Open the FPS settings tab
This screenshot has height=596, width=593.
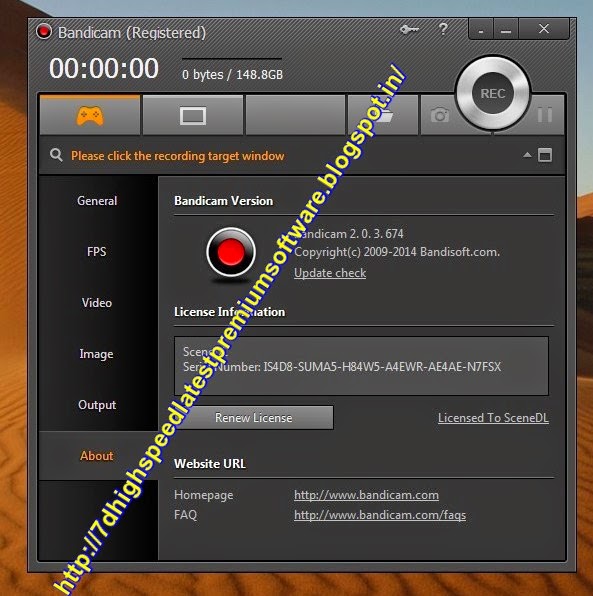97,252
